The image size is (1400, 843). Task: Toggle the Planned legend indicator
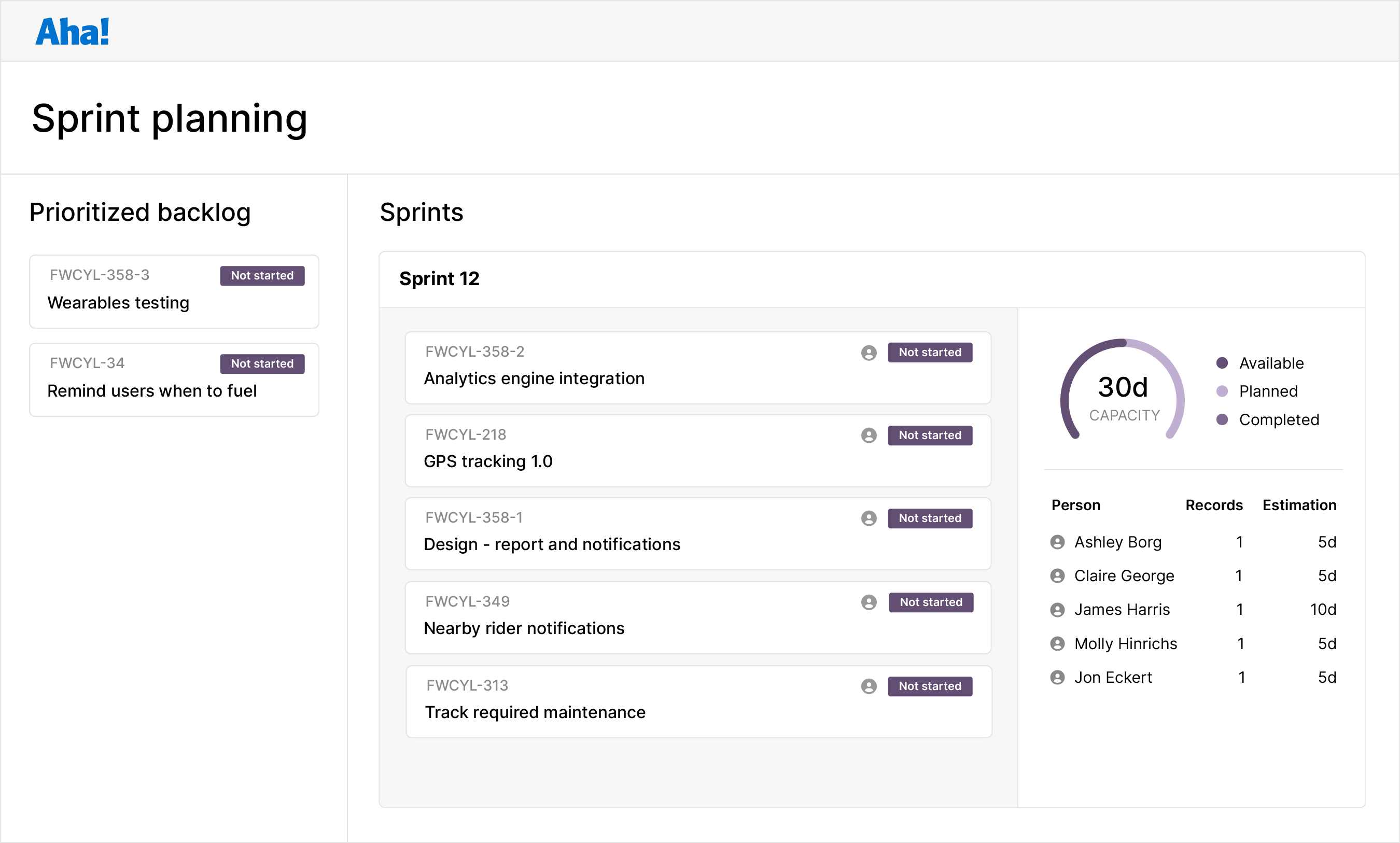(x=1222, y=391)
